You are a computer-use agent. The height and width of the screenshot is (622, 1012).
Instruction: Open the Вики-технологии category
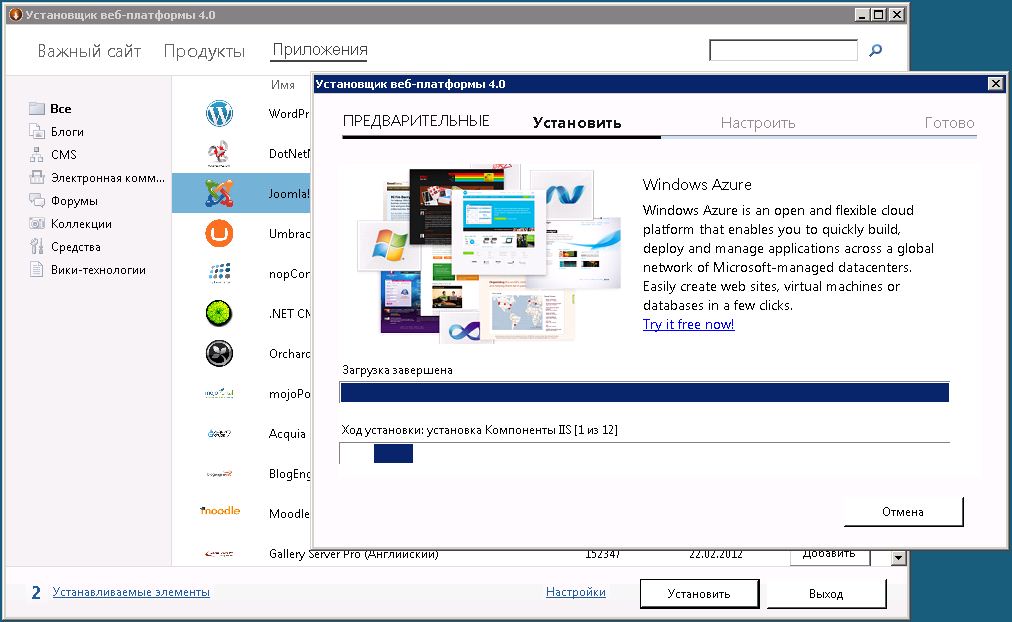click(98, 270)
